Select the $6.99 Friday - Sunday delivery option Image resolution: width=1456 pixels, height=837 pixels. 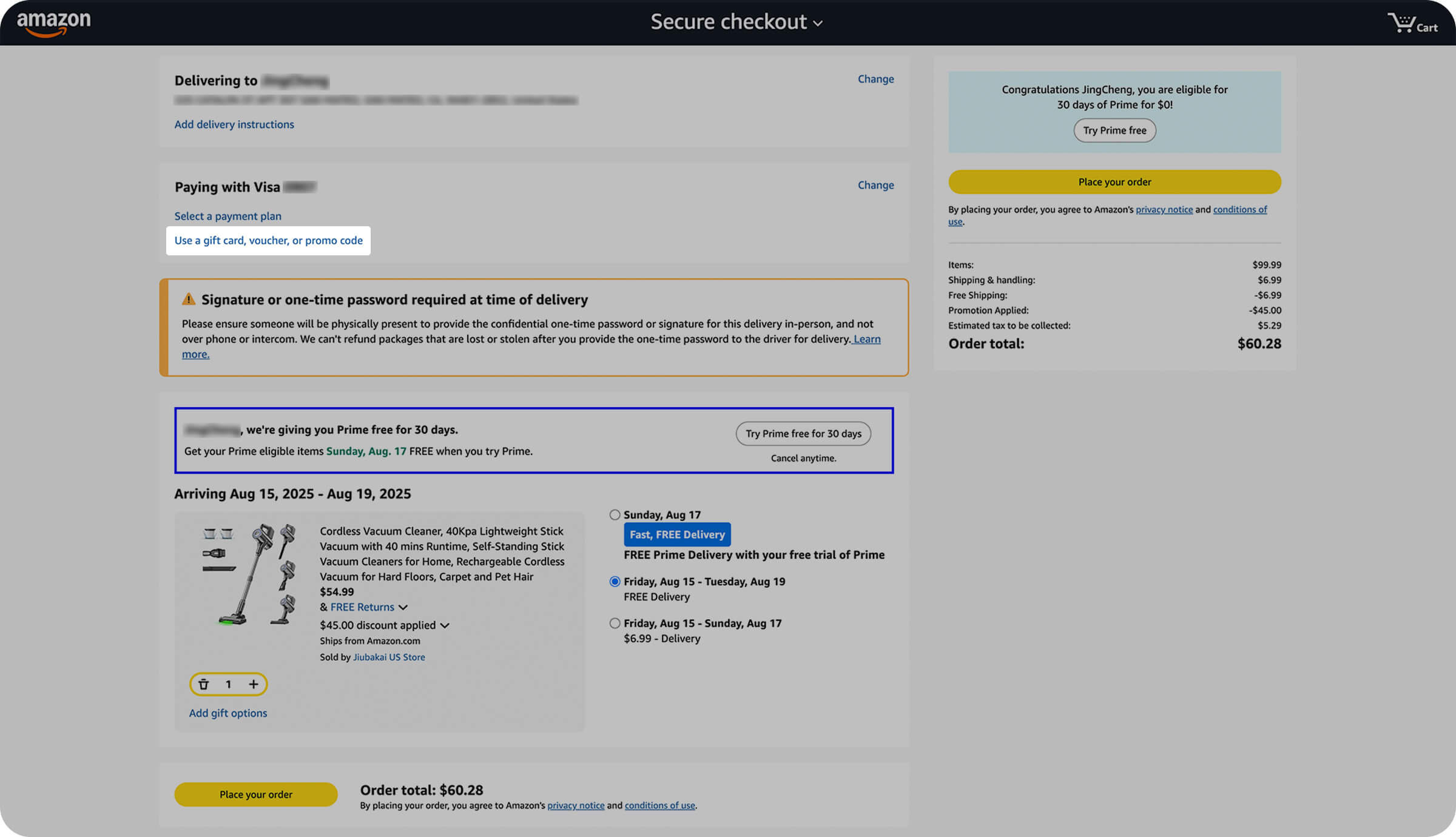click(615, 624)
